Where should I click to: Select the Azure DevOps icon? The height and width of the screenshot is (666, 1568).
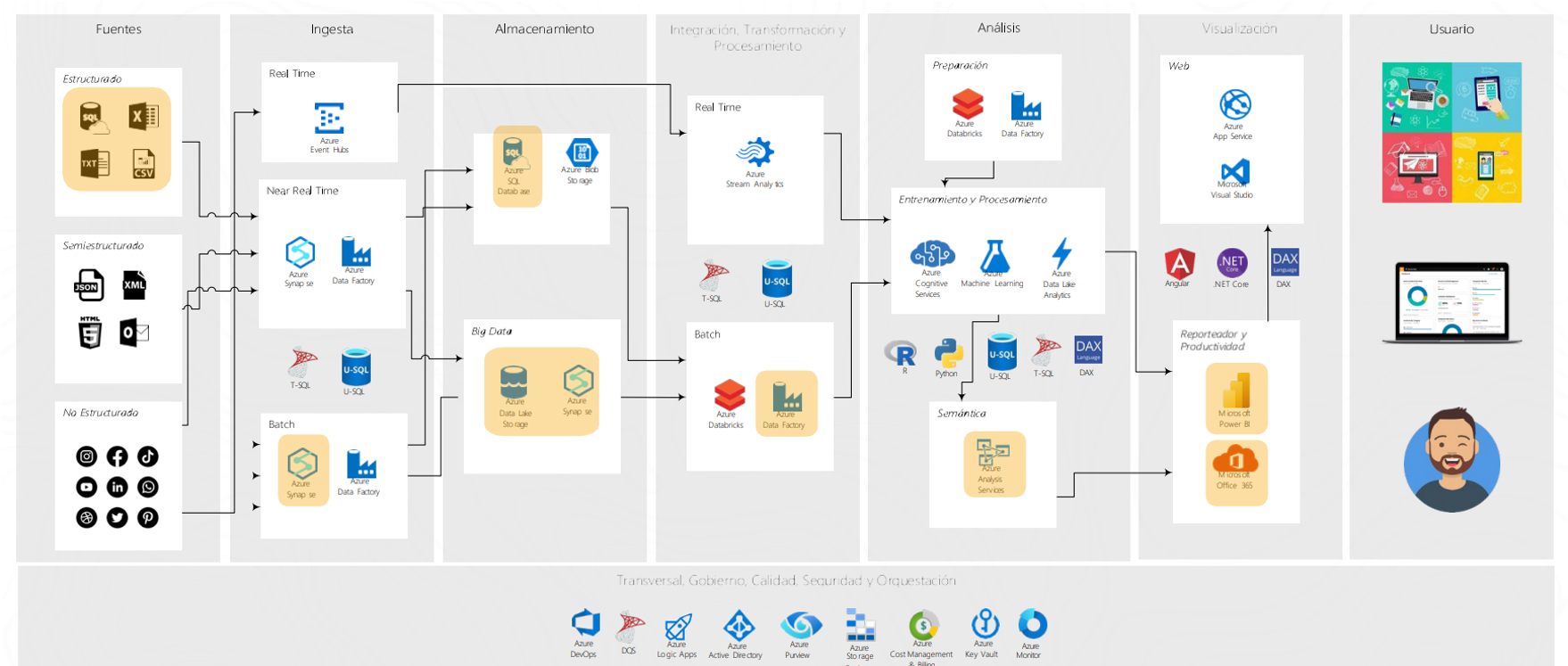[x=585, y=622]
